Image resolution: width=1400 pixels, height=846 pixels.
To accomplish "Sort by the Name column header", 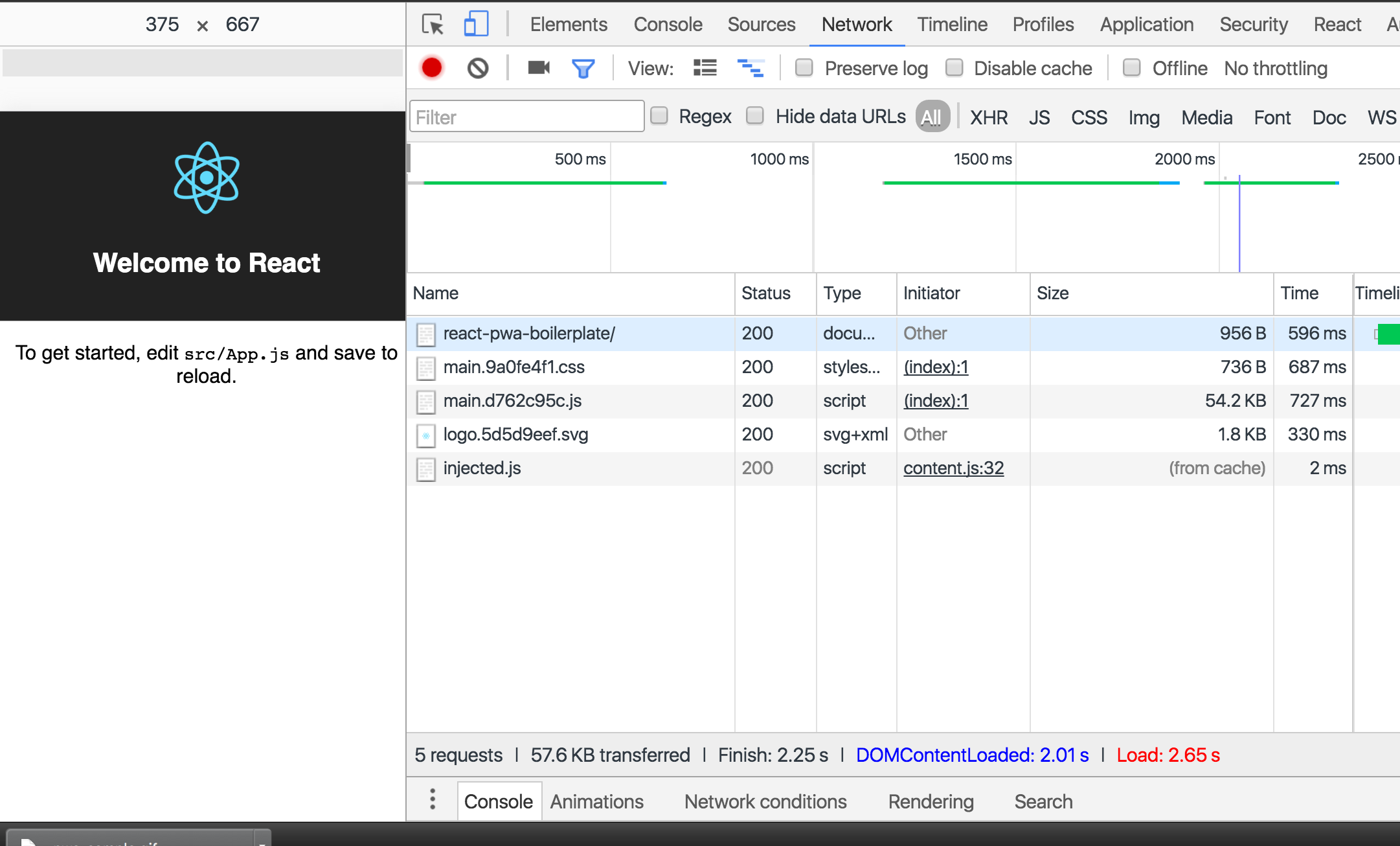I will click(570, 293).
